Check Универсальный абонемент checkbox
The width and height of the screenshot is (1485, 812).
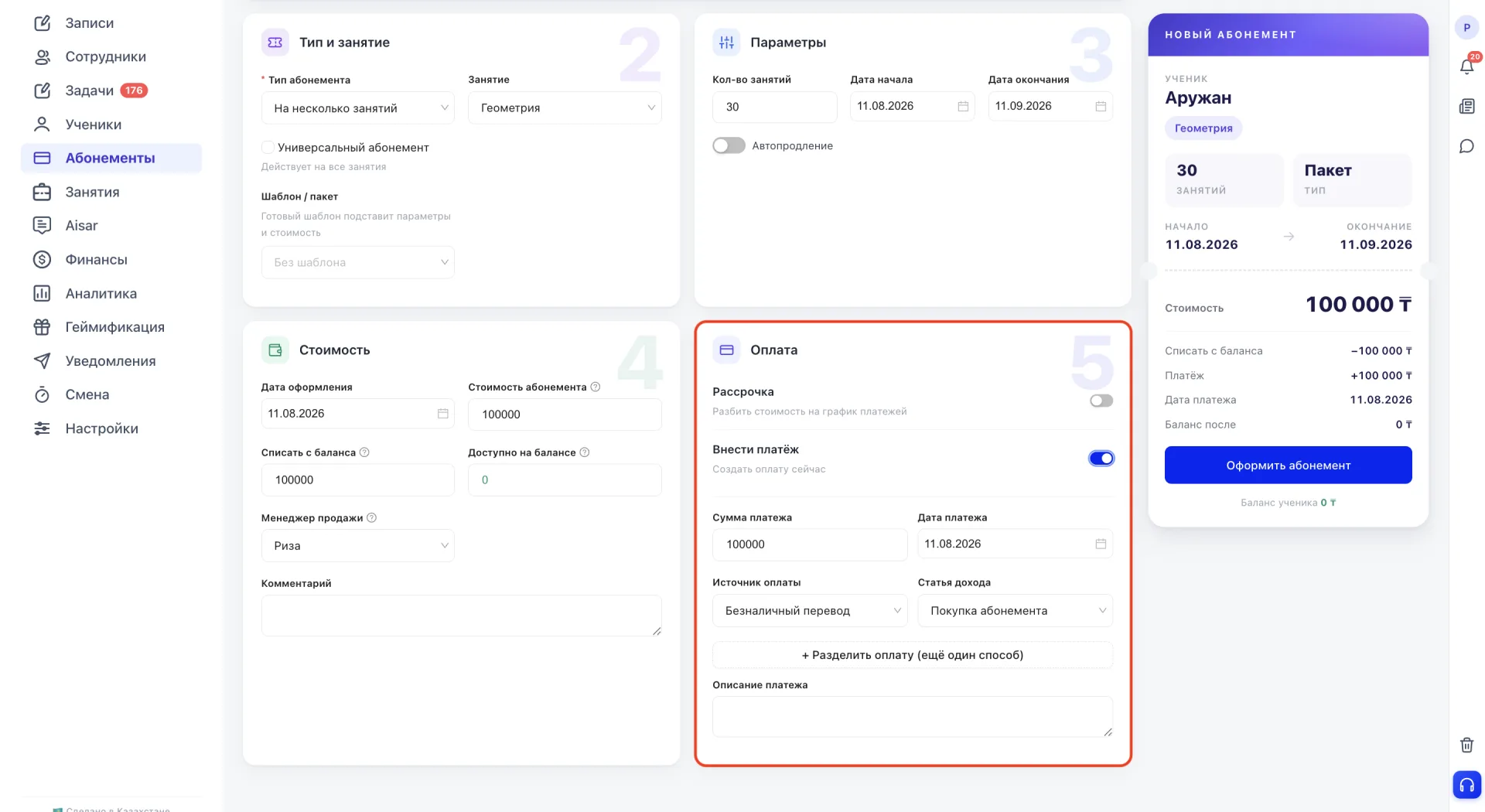click(268, 147)
